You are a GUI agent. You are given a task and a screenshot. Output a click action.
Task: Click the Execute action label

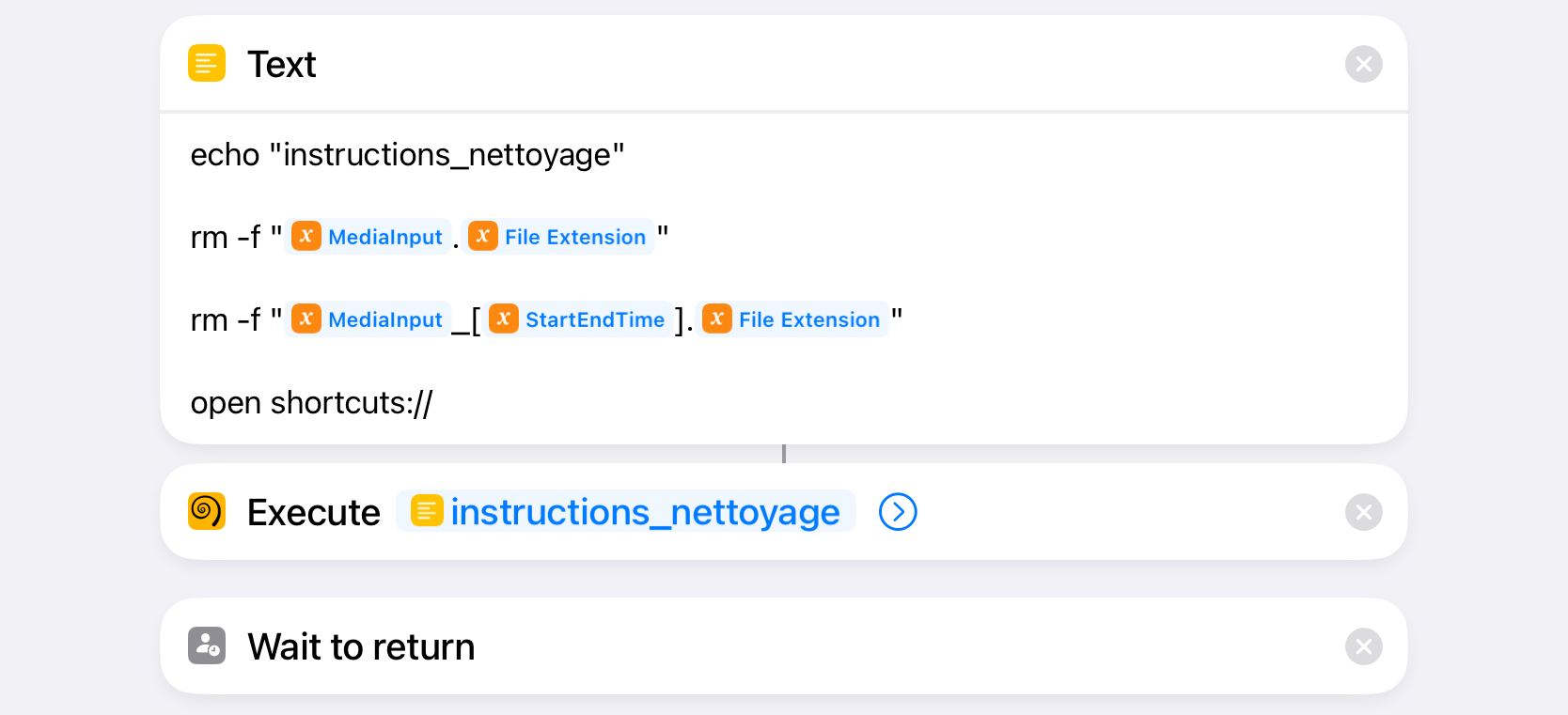(x=313, y=513)
